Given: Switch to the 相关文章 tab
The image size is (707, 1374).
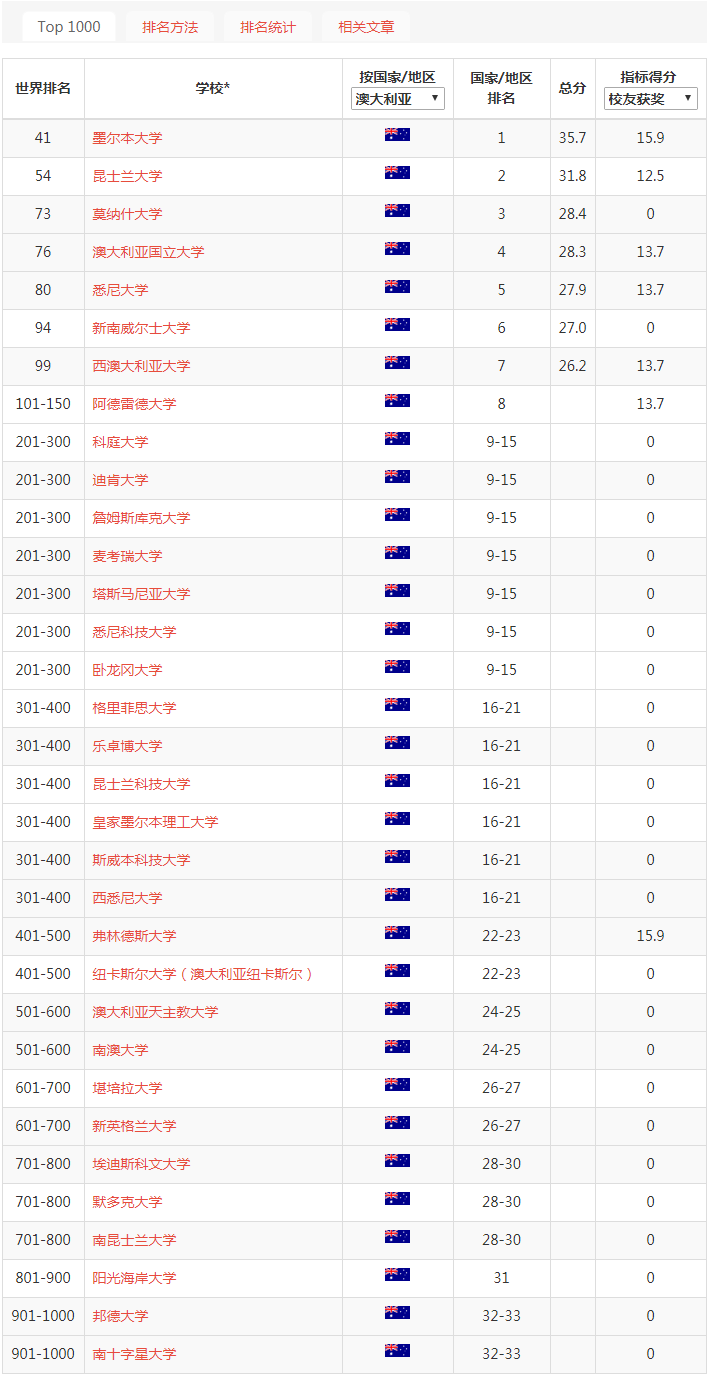Looking at the screenshot, I should [366, 27].
